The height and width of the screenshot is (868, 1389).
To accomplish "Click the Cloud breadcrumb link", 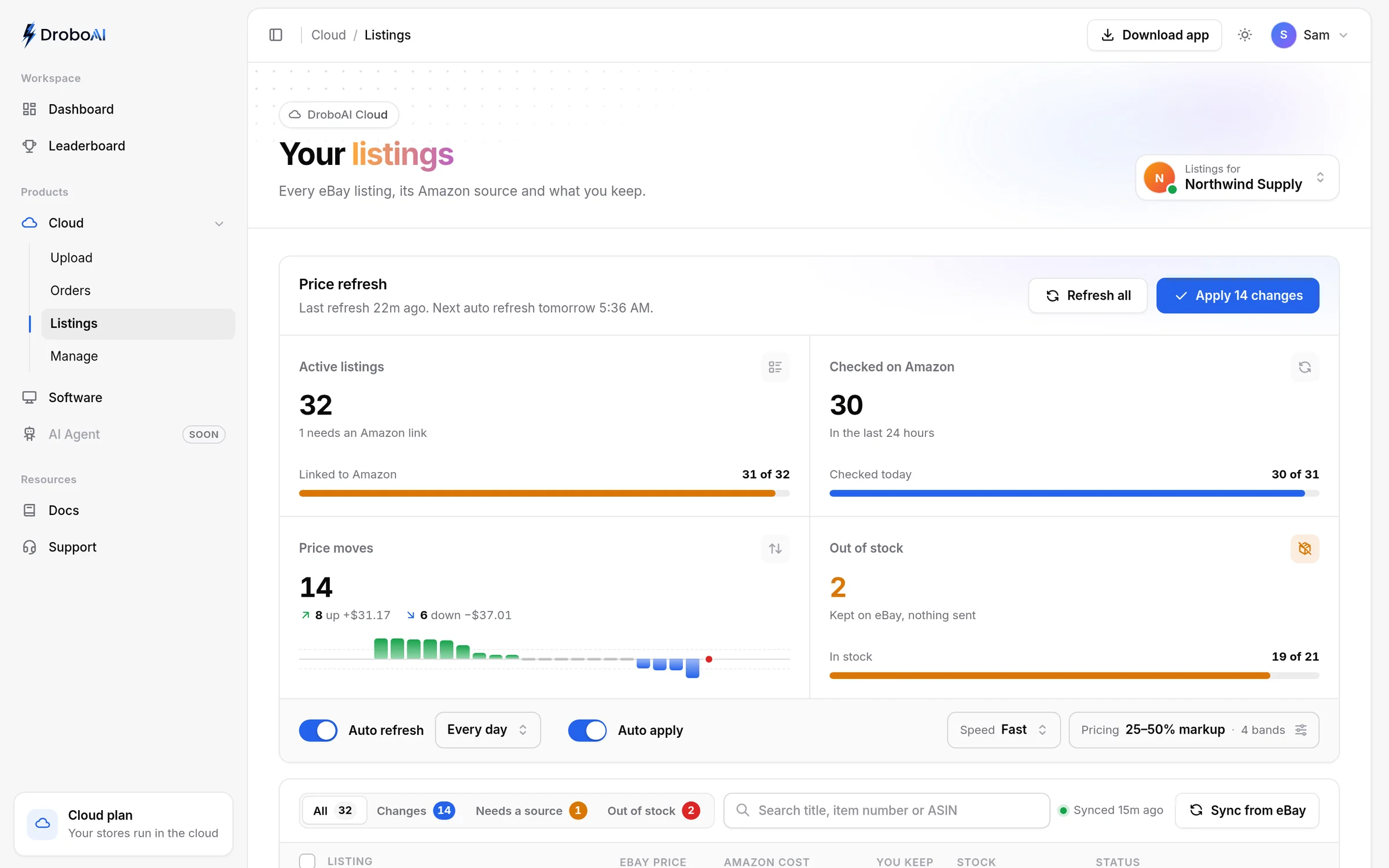I will pyautogui.click(x=328, y=35).
